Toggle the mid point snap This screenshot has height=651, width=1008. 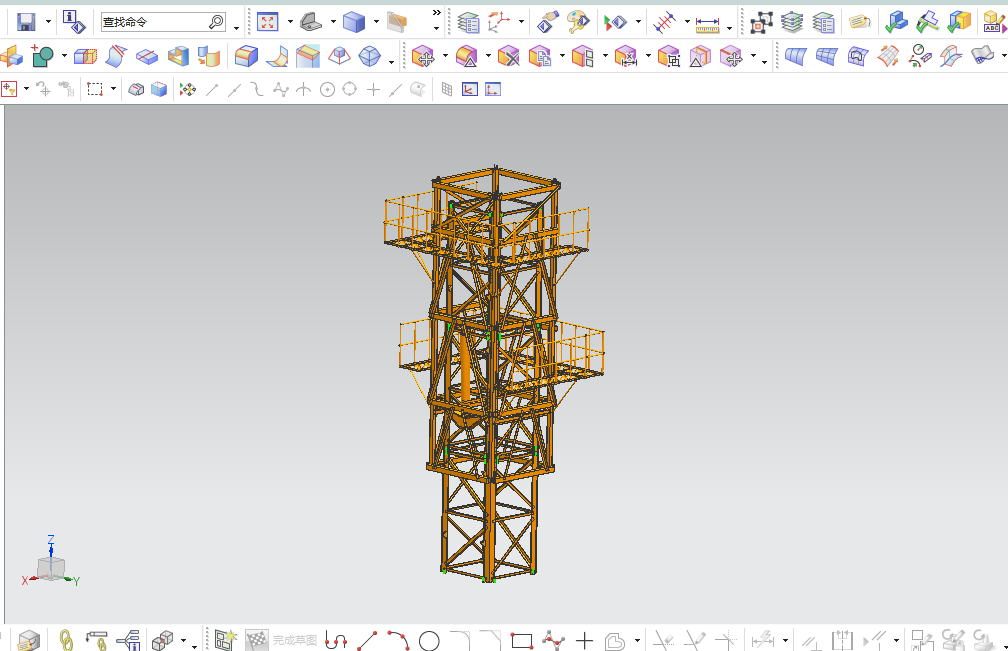pos(235,90)
